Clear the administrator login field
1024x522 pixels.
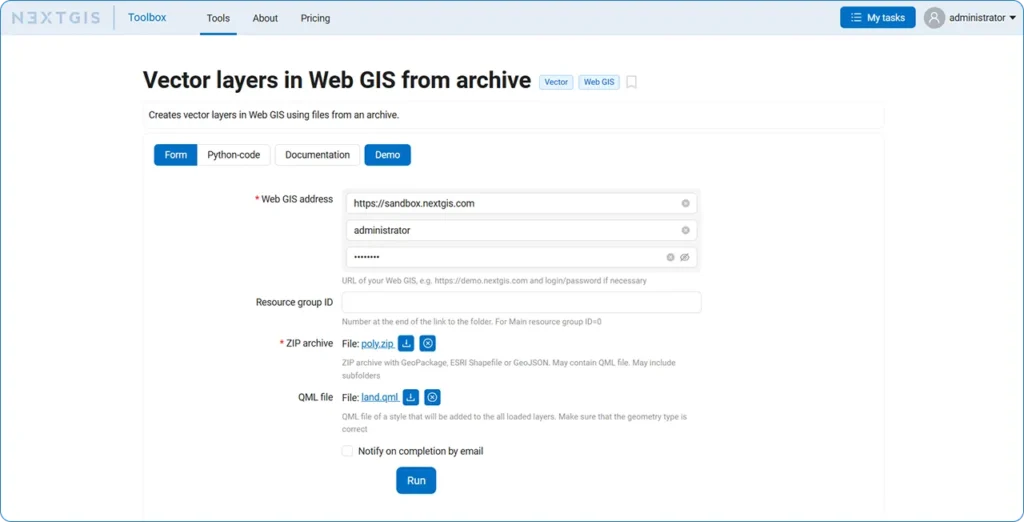point(686,230)
